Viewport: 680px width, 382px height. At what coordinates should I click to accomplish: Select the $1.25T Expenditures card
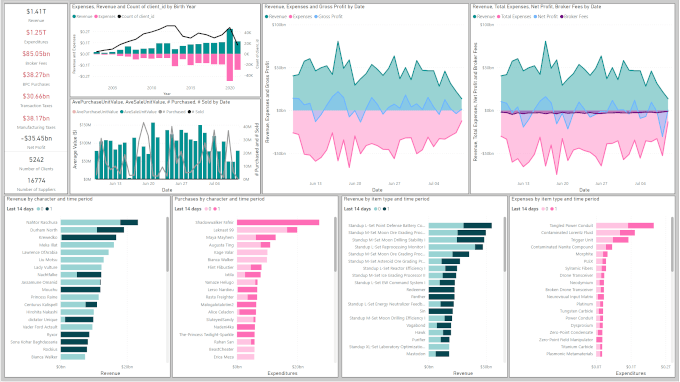pos(36,36)
